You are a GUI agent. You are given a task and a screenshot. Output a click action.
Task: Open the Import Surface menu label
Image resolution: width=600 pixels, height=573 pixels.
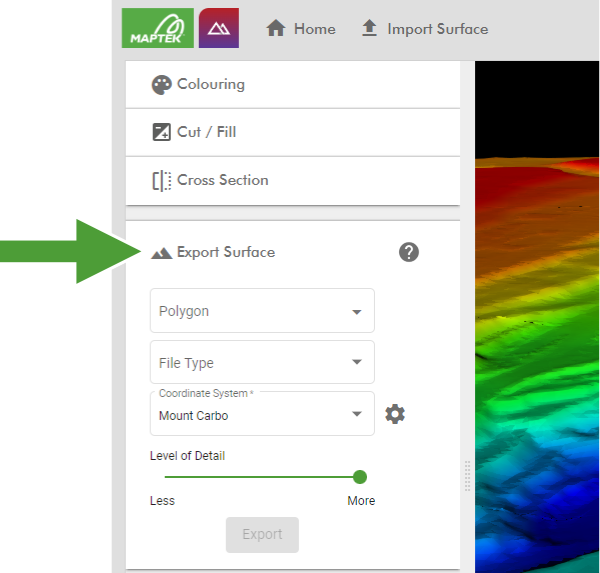click(438, 29)
